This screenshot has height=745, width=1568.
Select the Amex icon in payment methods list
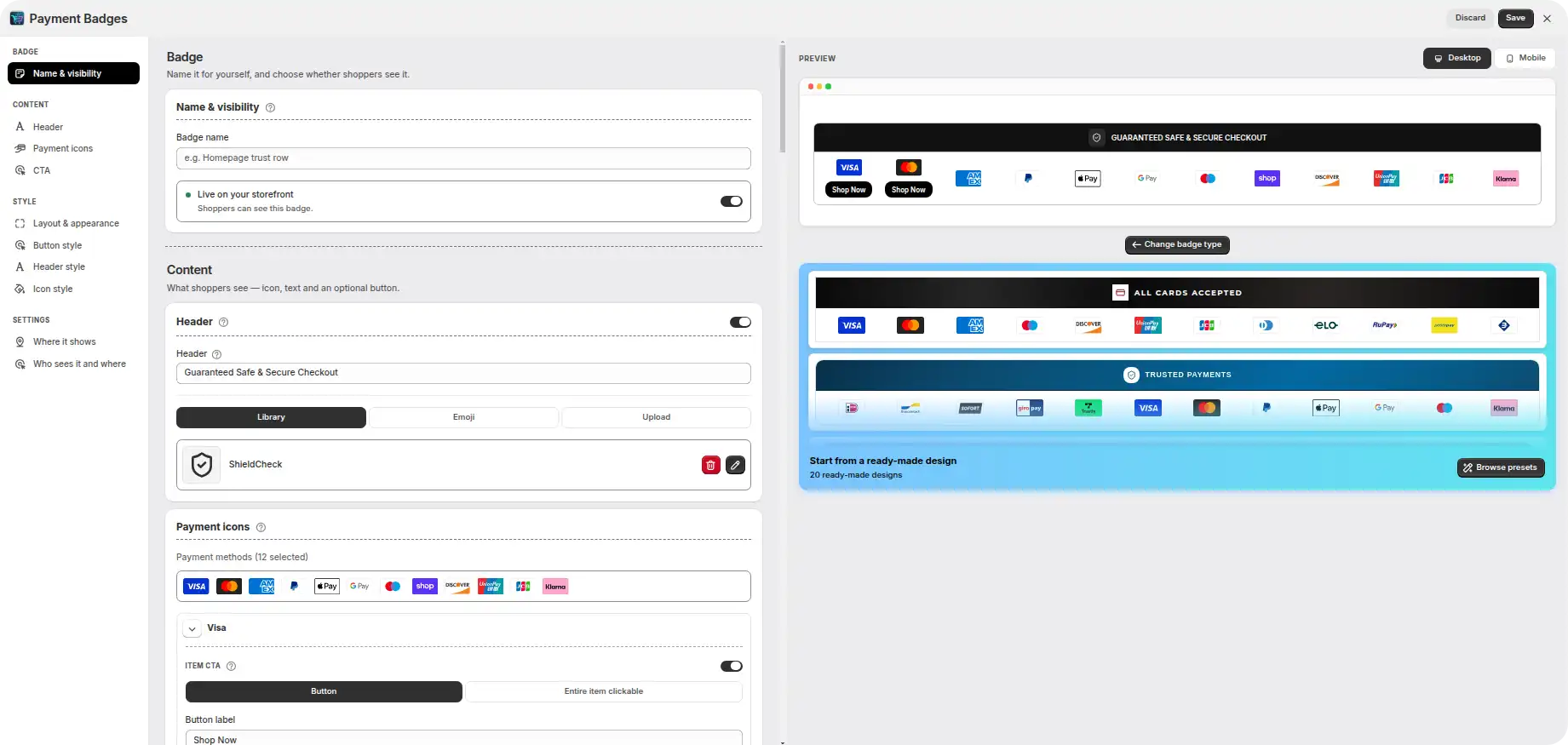tap(261, 587)
